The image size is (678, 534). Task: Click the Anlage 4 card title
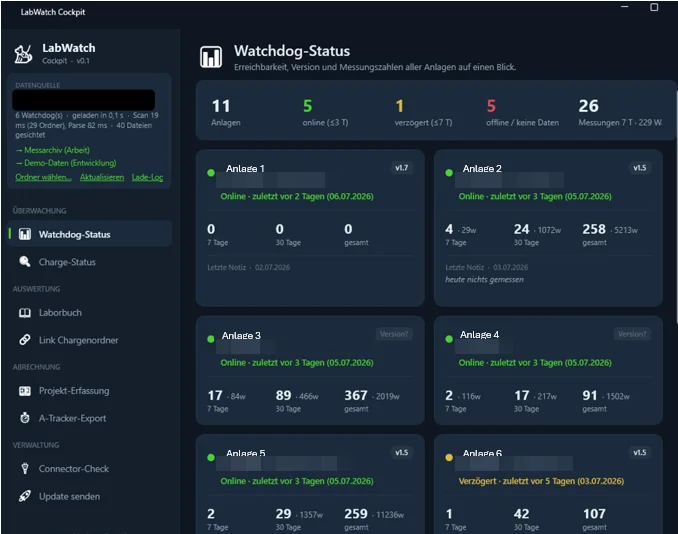[x=480, y=335]
